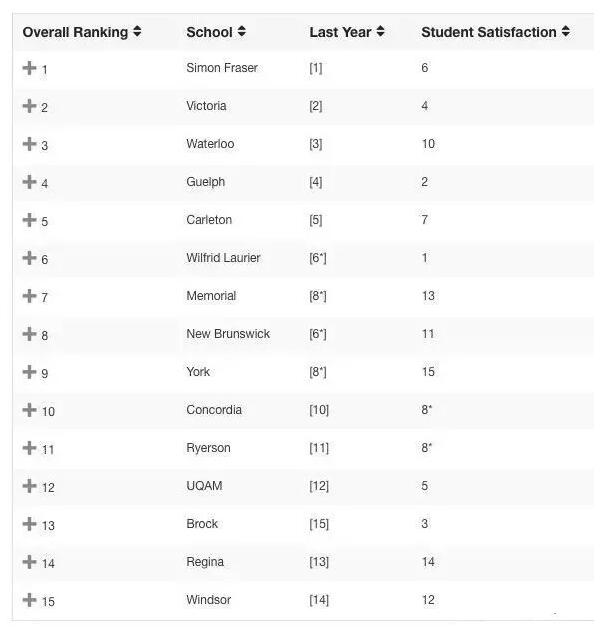The height and width of the screenshot is (637, 612).
Task: Click plus icon for rank 13 Brock
Action: pos(30,523)
